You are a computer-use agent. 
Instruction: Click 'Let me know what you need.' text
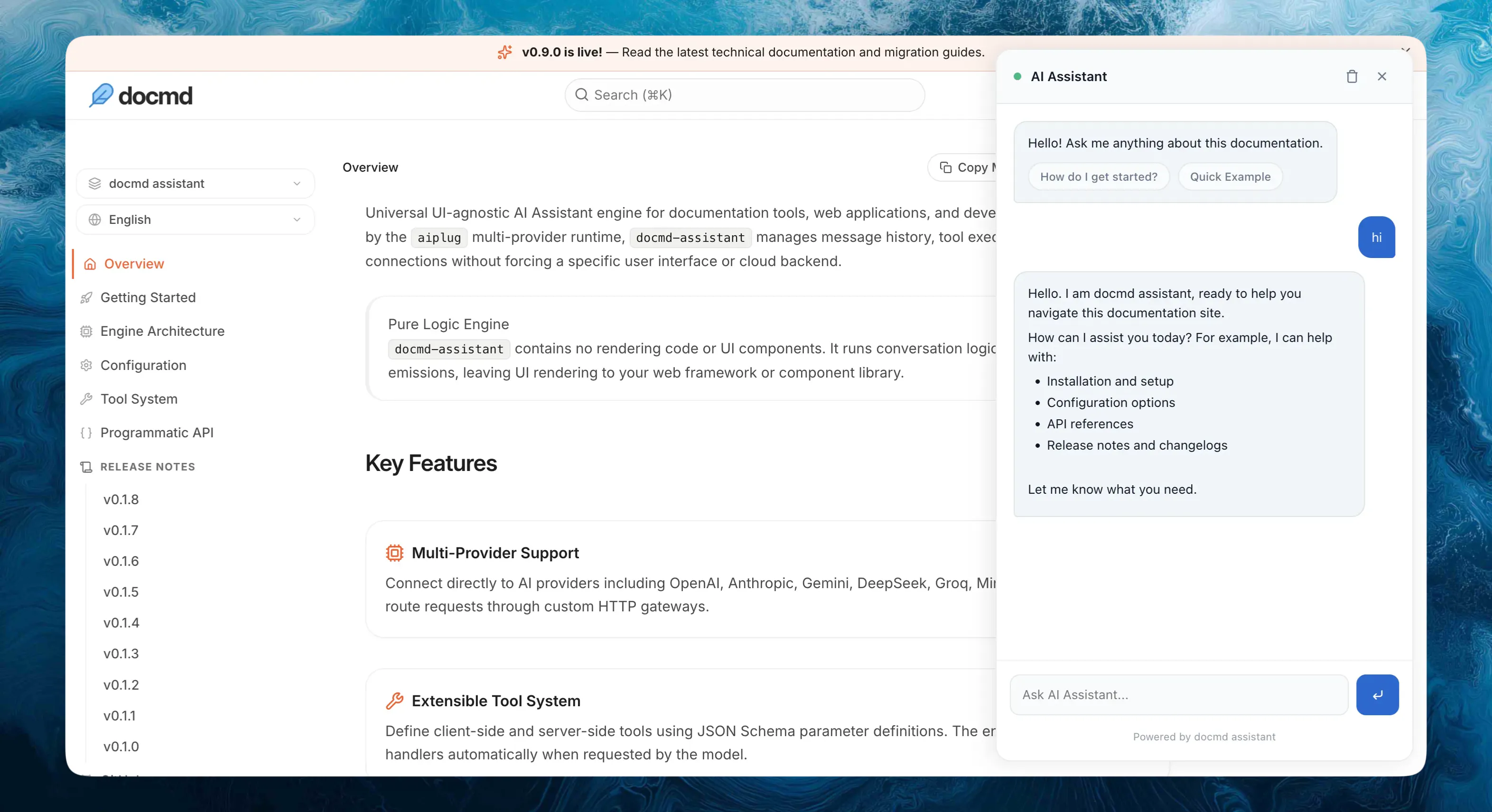coord(1111,489)
